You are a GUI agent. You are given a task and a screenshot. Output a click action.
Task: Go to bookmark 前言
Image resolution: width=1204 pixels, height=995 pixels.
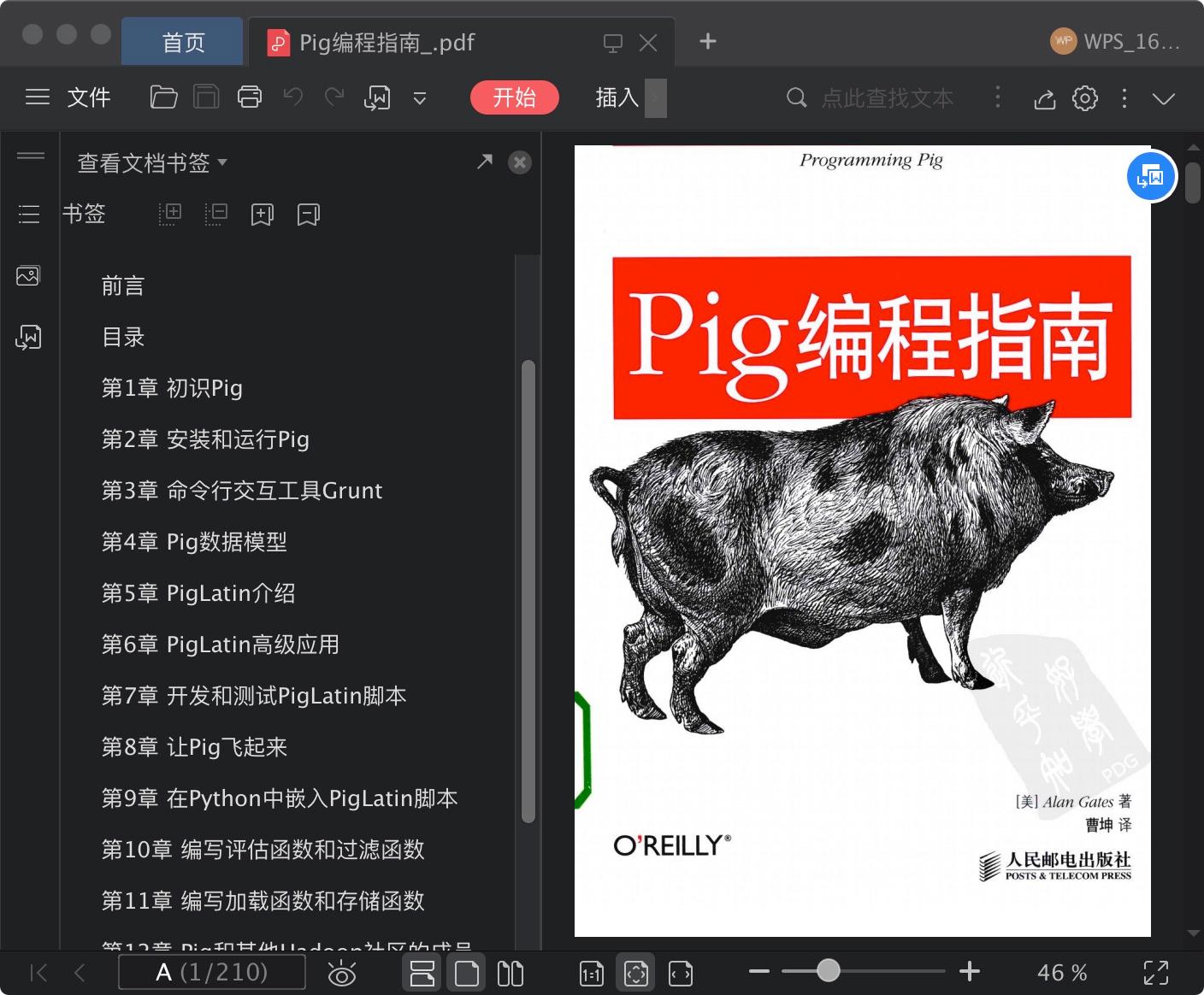click(x=123, y=286)
